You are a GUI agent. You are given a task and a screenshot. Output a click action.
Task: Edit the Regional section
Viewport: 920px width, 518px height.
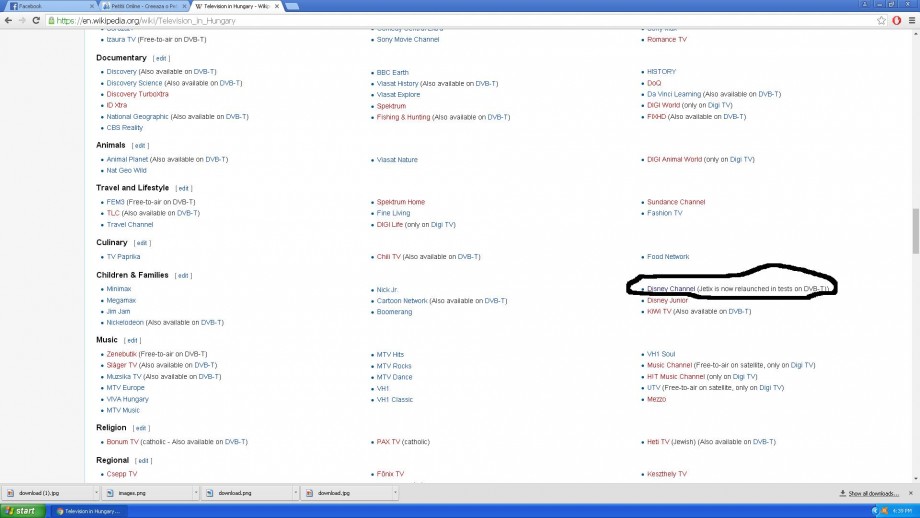click(x=143, y=461)
